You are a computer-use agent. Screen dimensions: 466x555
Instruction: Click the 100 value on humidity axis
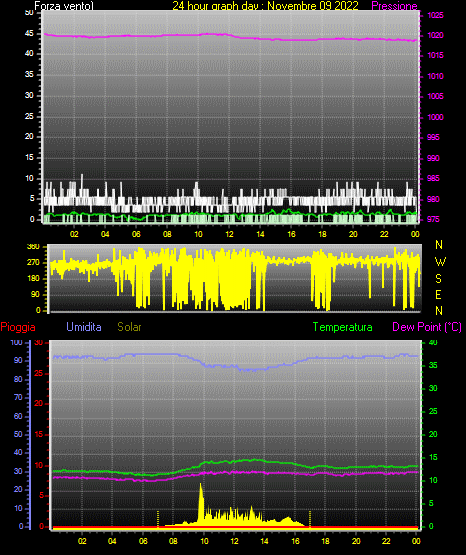tap(16, 342)
